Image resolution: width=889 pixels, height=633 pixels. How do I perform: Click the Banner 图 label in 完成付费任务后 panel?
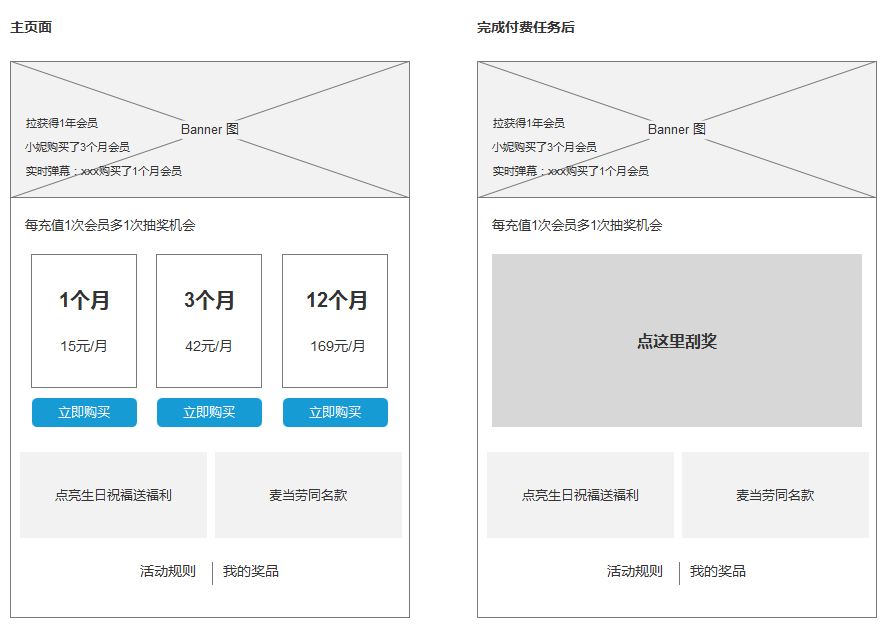pos(677,129)
